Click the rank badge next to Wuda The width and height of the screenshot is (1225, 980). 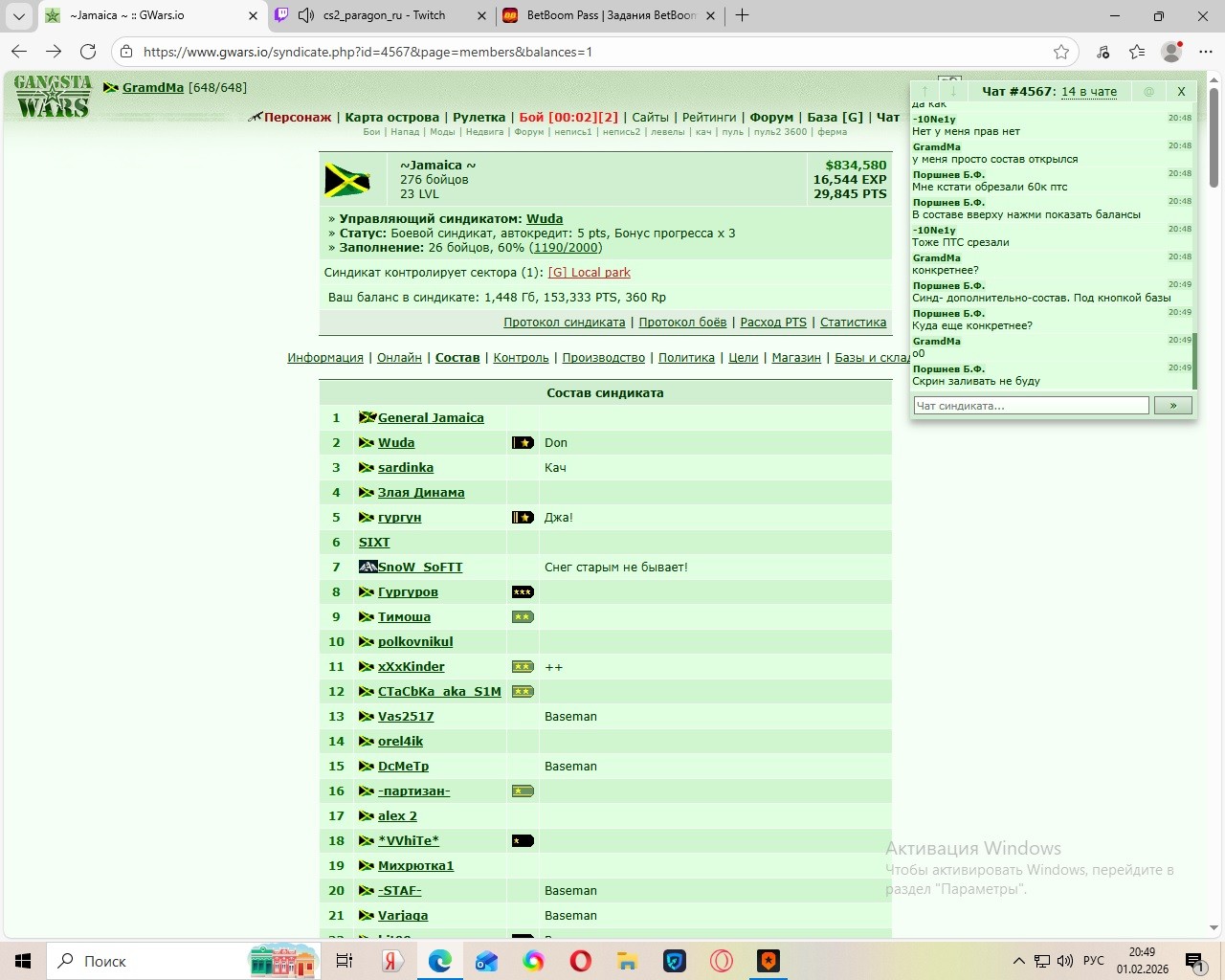(523, 443)
